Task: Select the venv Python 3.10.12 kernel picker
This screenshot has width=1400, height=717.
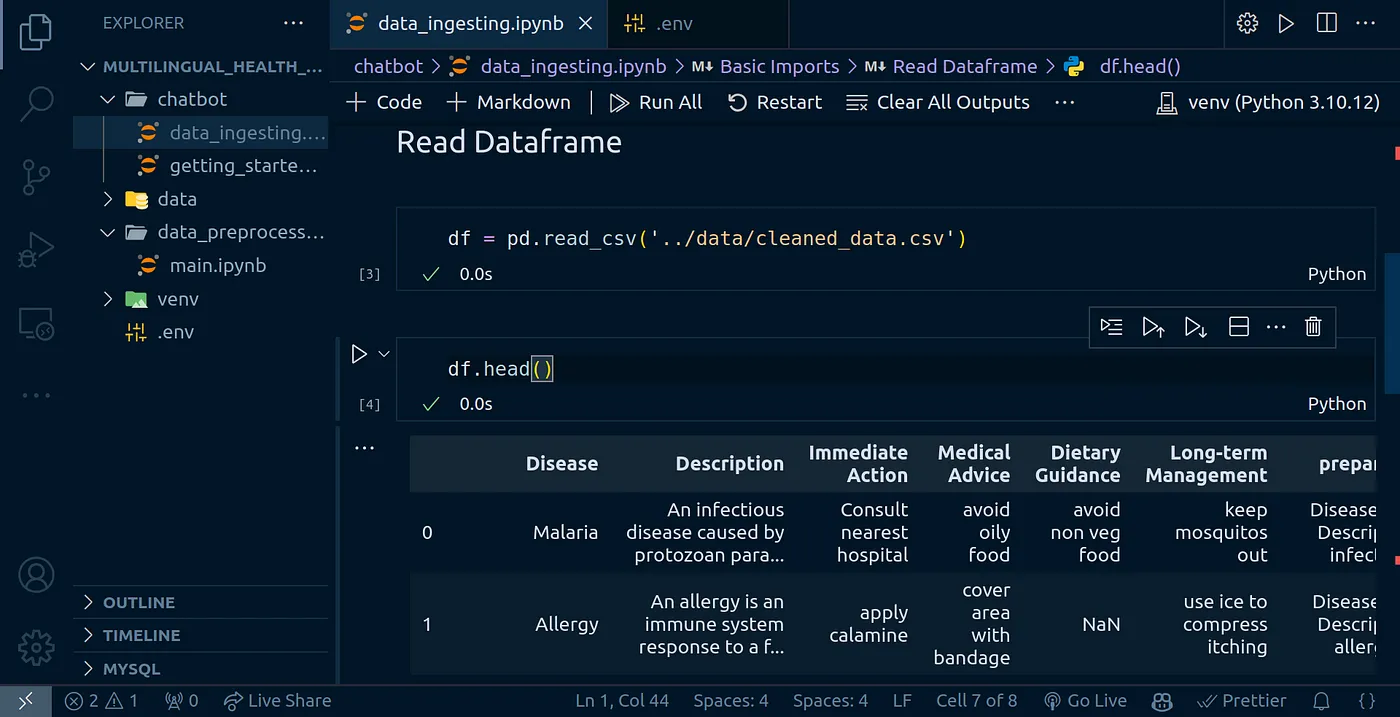Action: point(1268,102)
